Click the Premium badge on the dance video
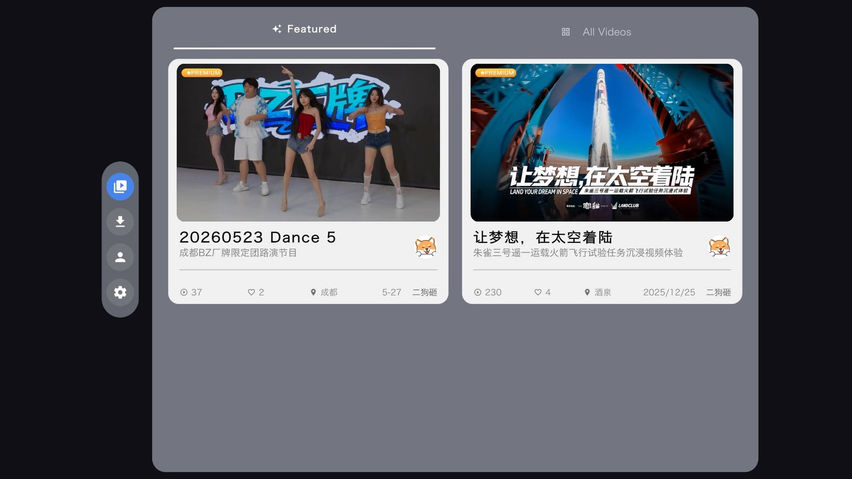Viewport: 852px width, 479px height. coord(202,72)
